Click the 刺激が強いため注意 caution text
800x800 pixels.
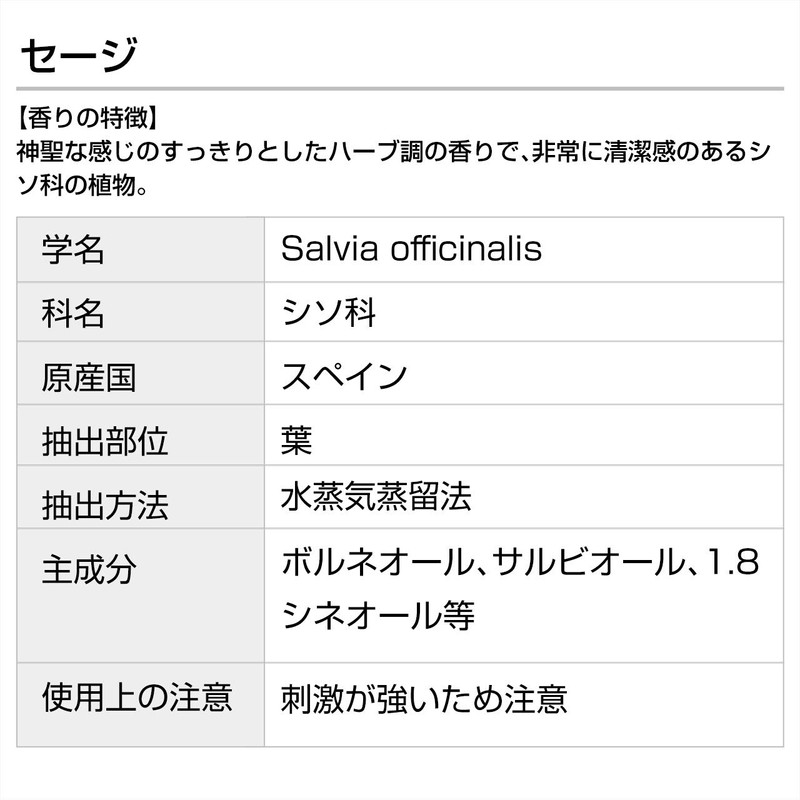[x=425, y=698]
